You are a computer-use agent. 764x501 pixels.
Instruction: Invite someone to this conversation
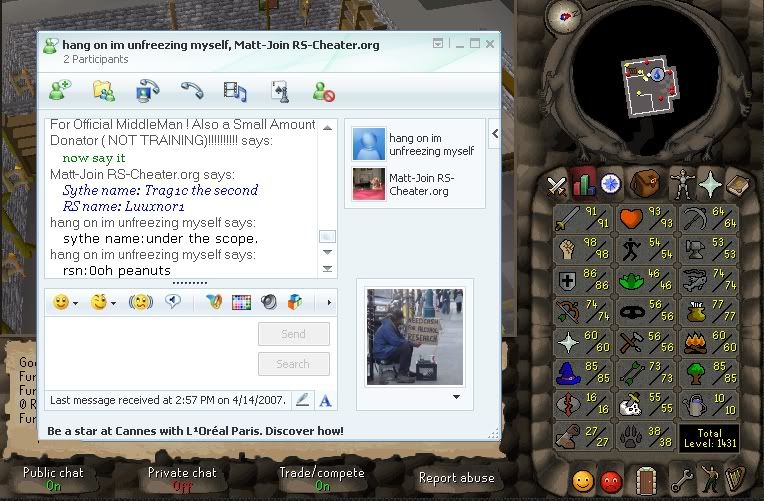pyautogui.click(x=60, y=91)
